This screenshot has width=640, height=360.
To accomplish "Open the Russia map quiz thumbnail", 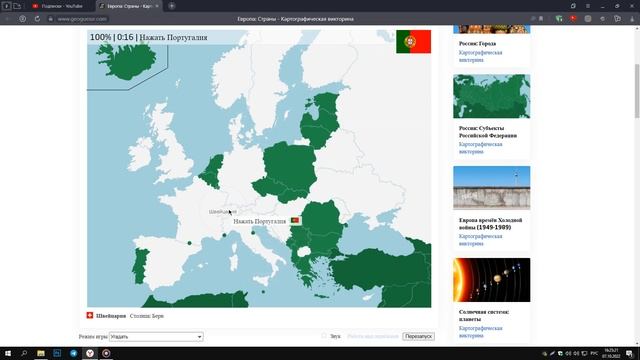I will click(x=491, y=96).
